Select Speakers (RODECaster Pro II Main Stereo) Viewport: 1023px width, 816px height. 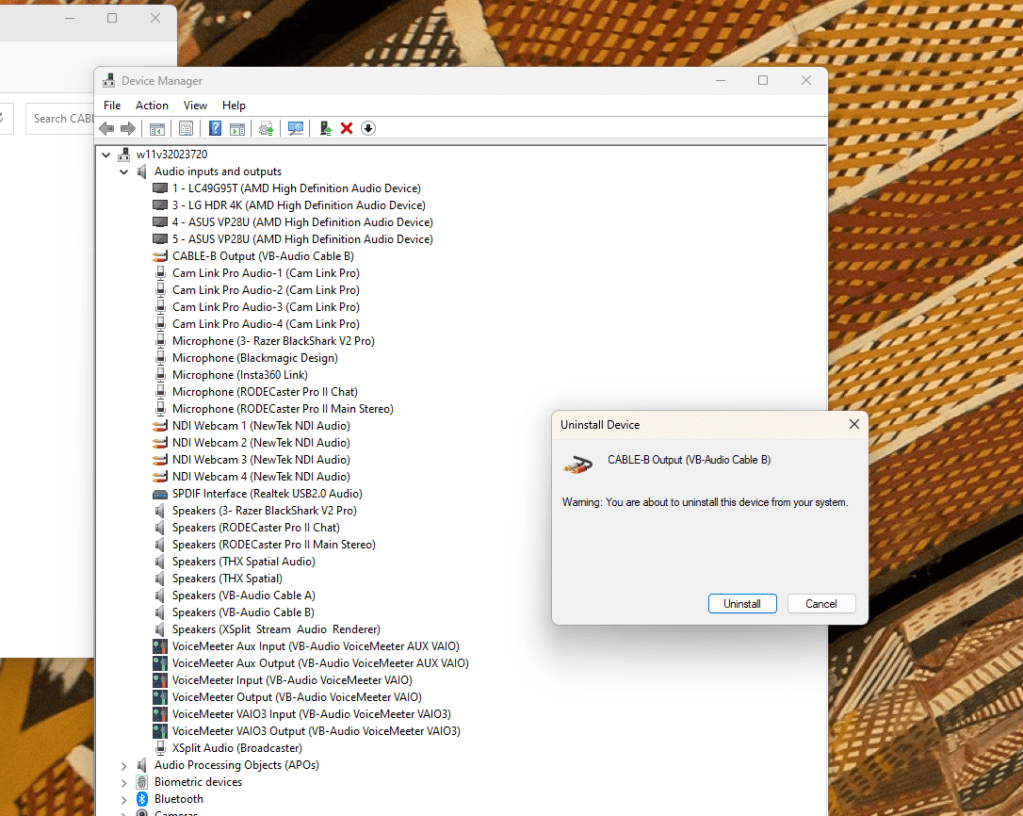point(274,545)
